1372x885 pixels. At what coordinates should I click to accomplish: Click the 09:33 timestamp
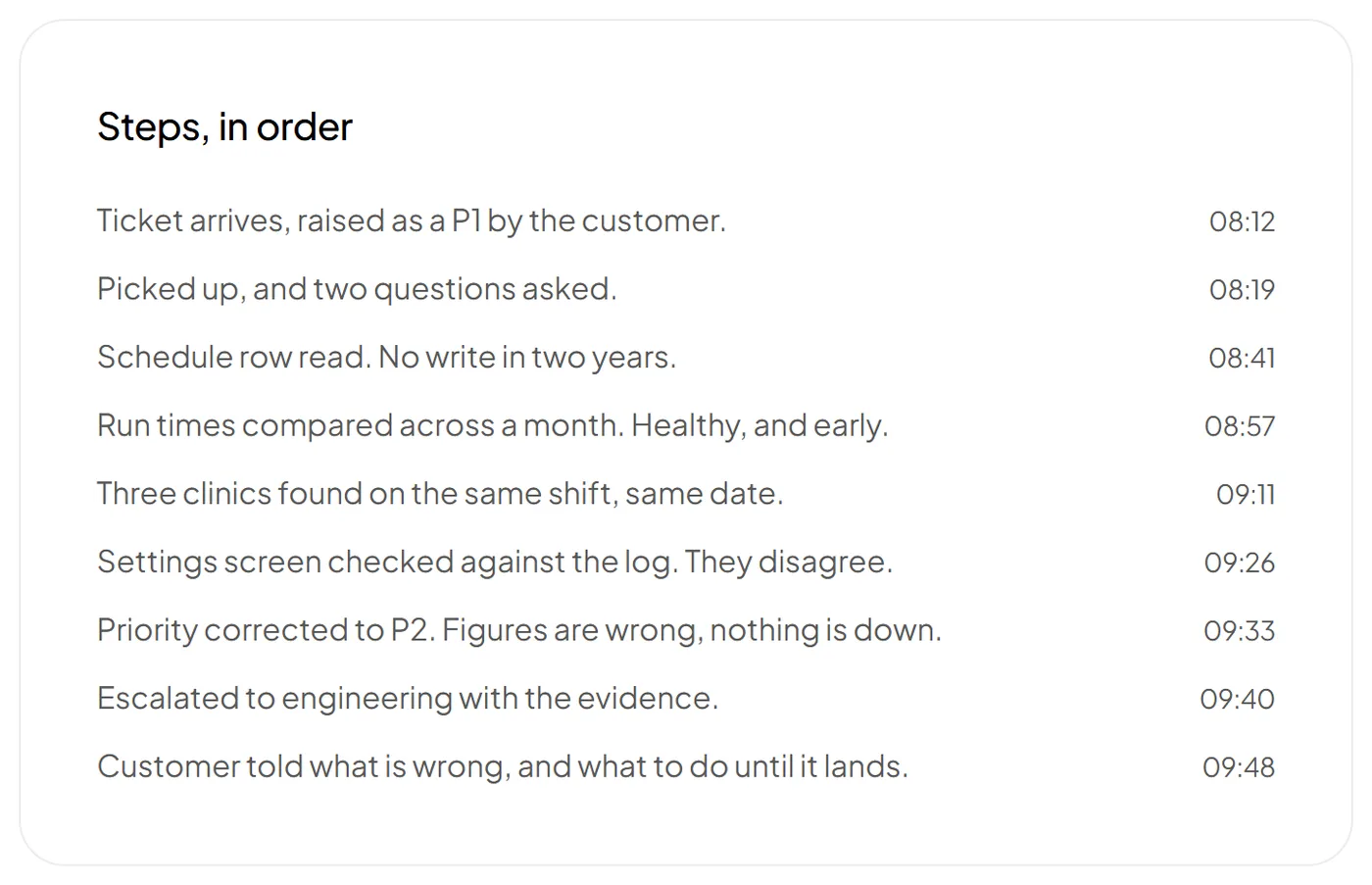pyautogui.click(x=1240, y=630)
